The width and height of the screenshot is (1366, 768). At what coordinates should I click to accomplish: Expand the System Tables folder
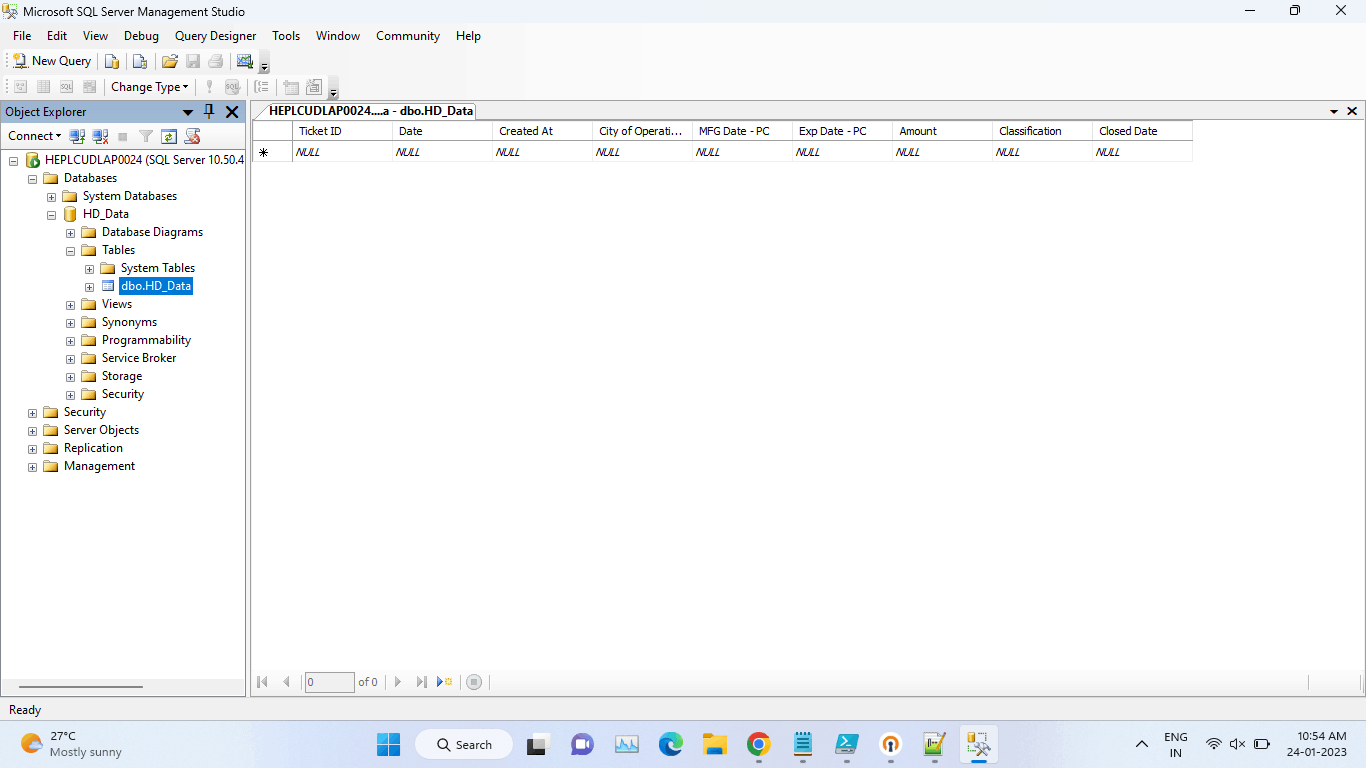tap(89, 268)
